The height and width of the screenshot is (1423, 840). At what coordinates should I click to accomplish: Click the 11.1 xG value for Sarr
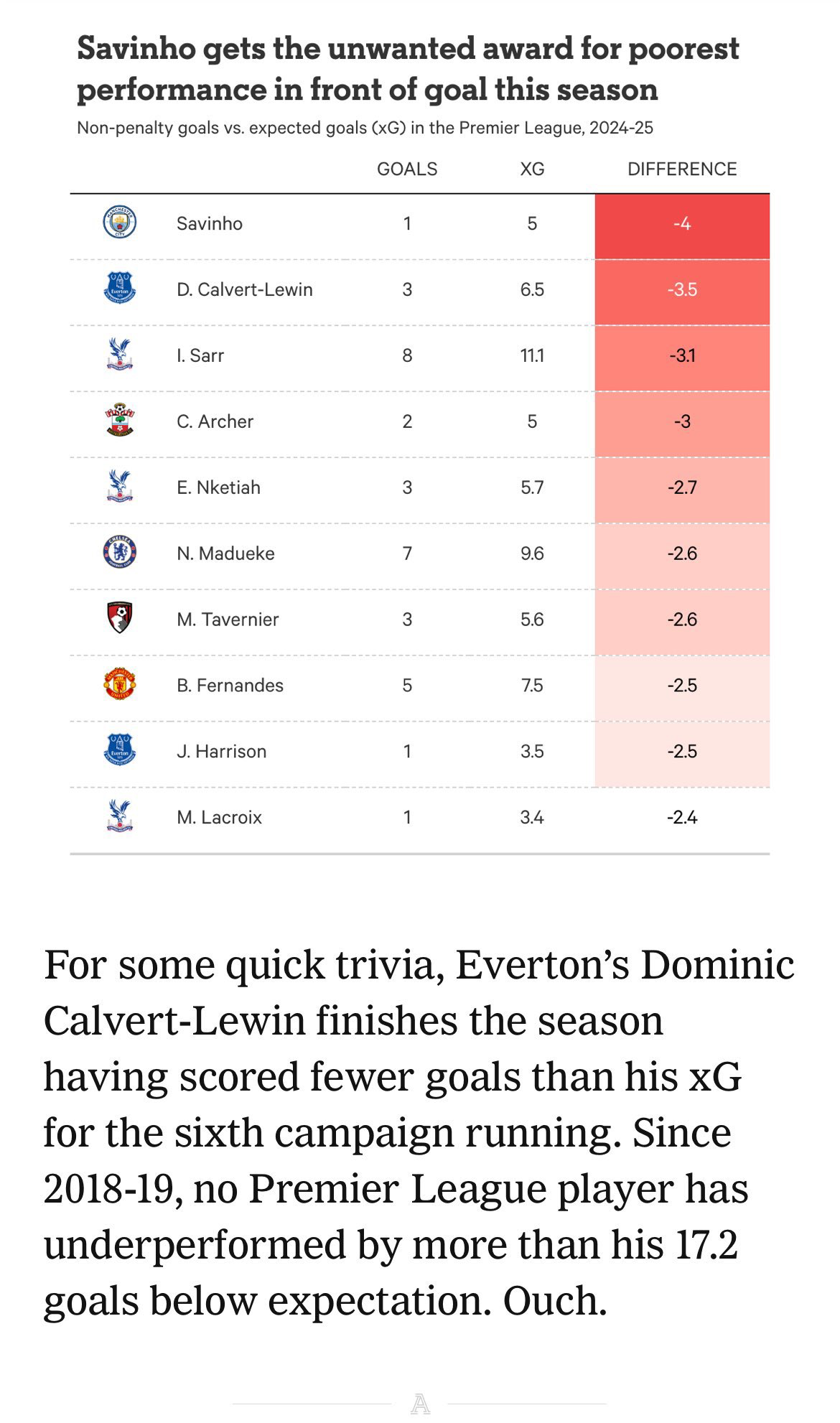[532, 355]
